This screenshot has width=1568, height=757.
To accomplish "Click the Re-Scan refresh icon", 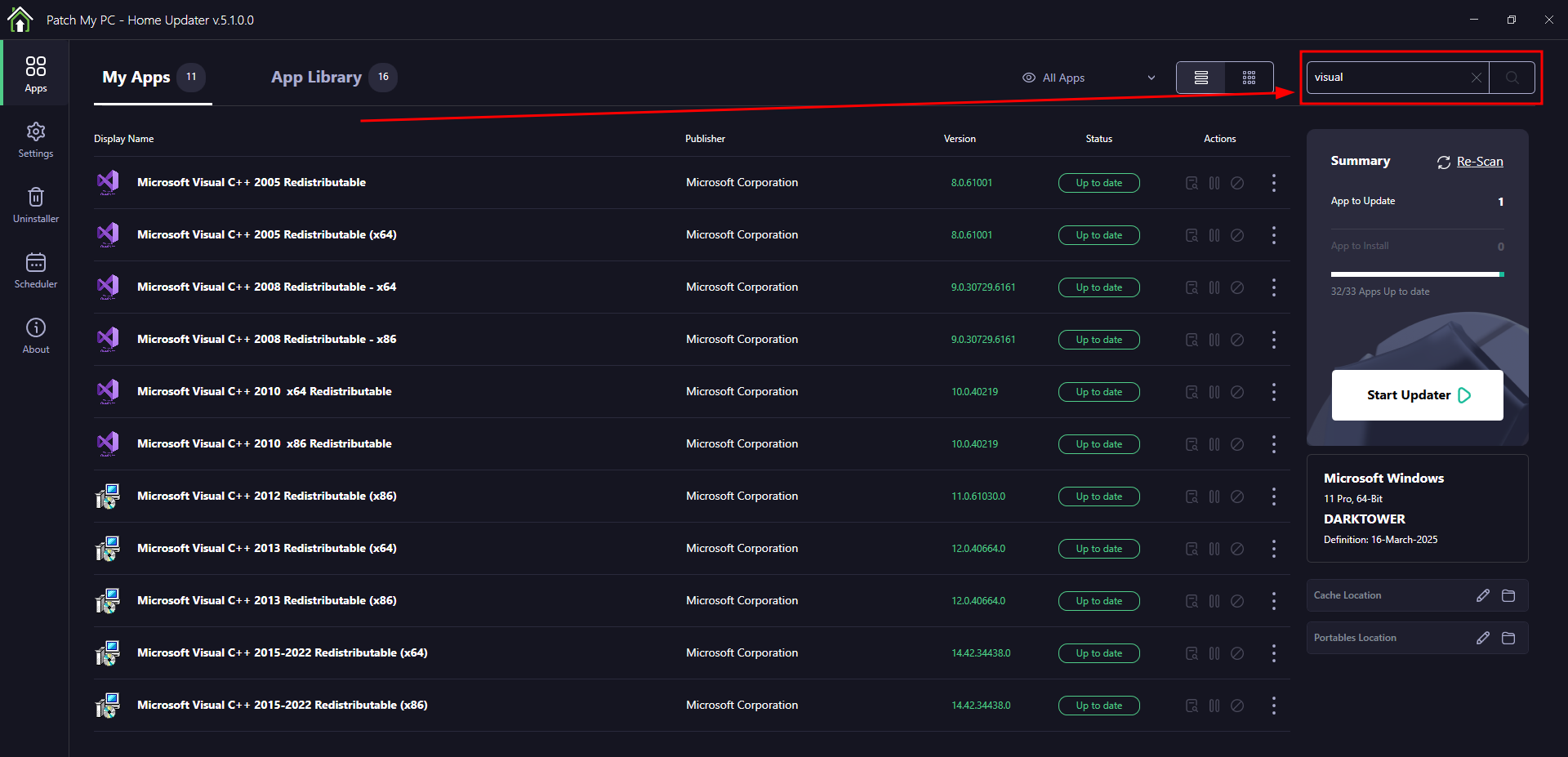I will point(1444,163).
